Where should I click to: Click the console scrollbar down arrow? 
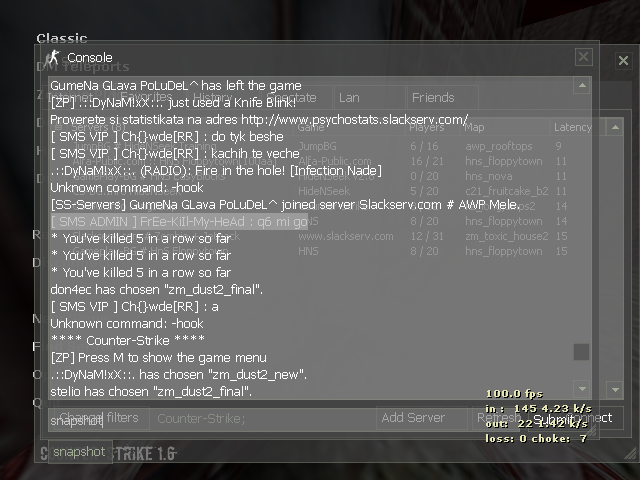point(582,389)
